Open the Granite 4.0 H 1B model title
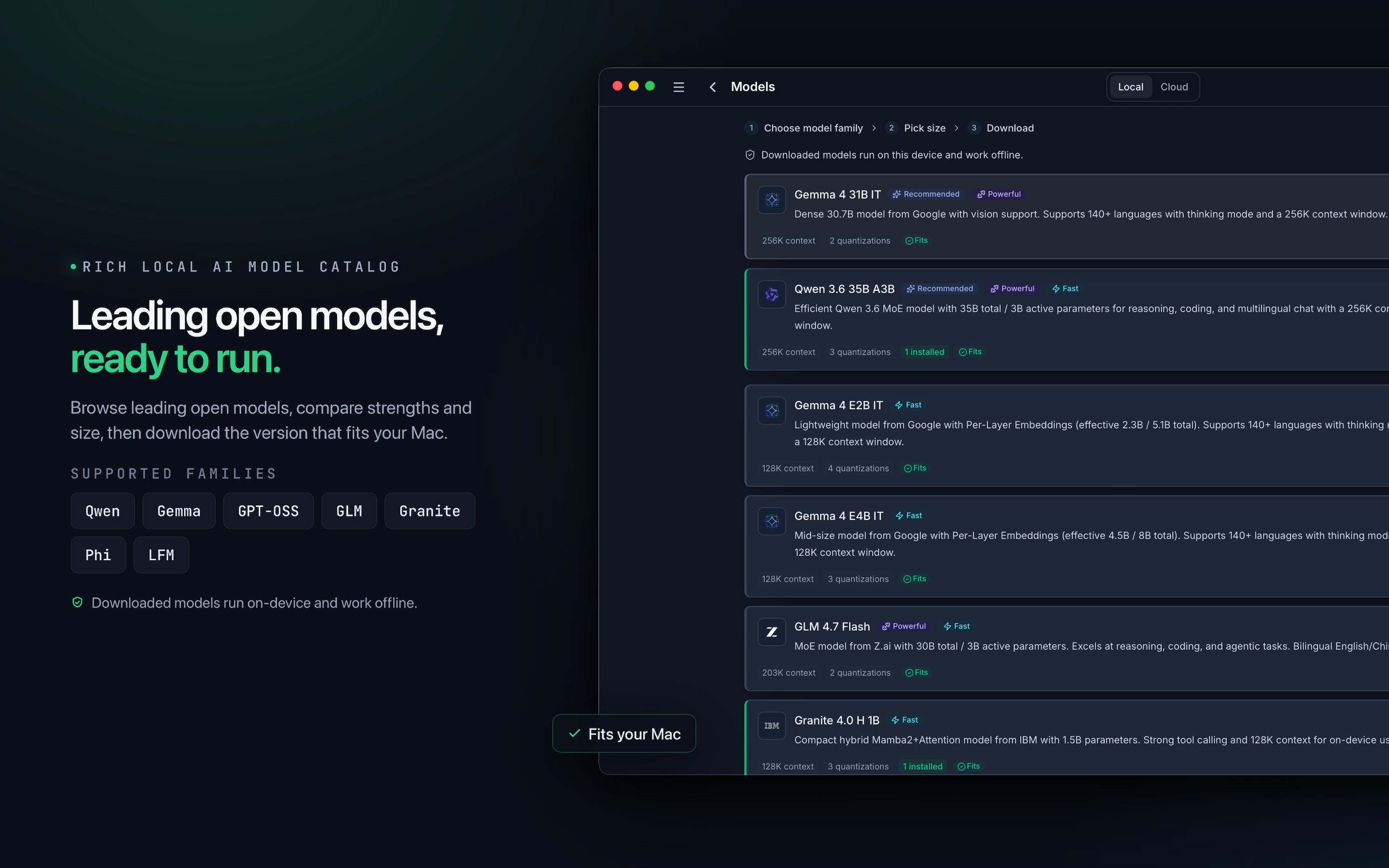The height and width of the screenshot is (868, 1389). point(836,720)
